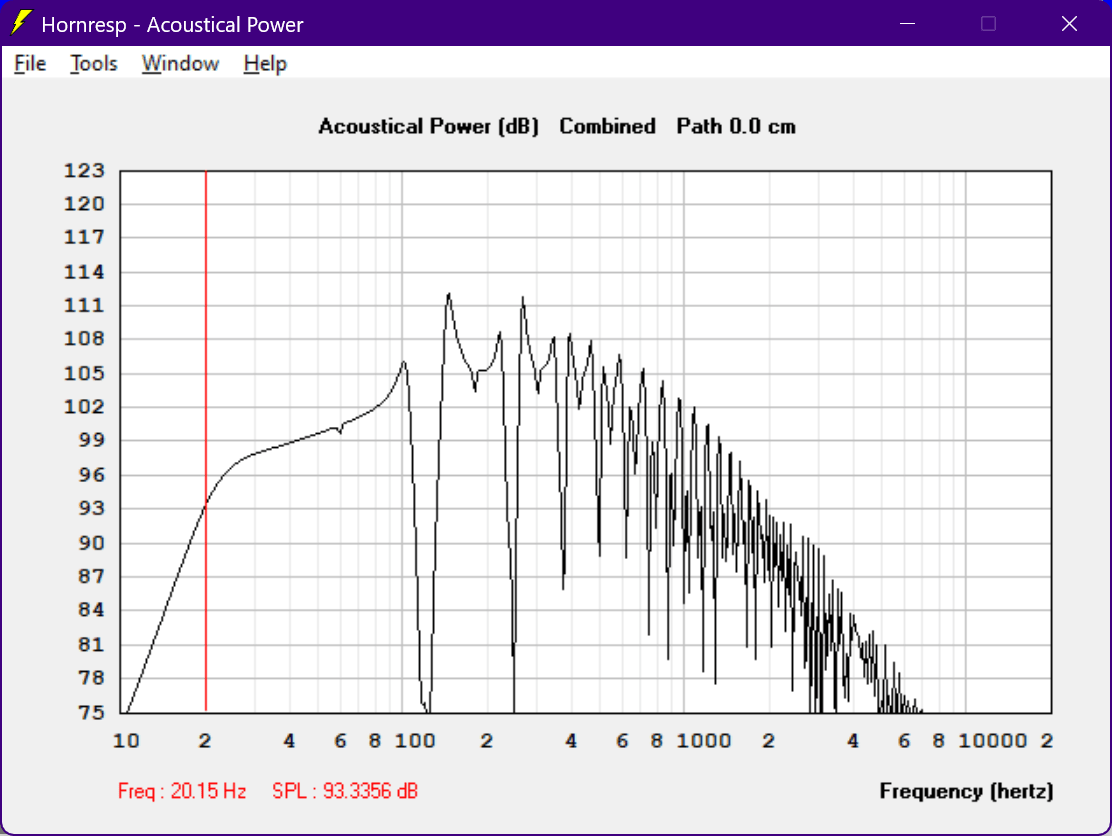Click the 'Combined' label in chart title
1112x836 pixels.
(607, 126)
